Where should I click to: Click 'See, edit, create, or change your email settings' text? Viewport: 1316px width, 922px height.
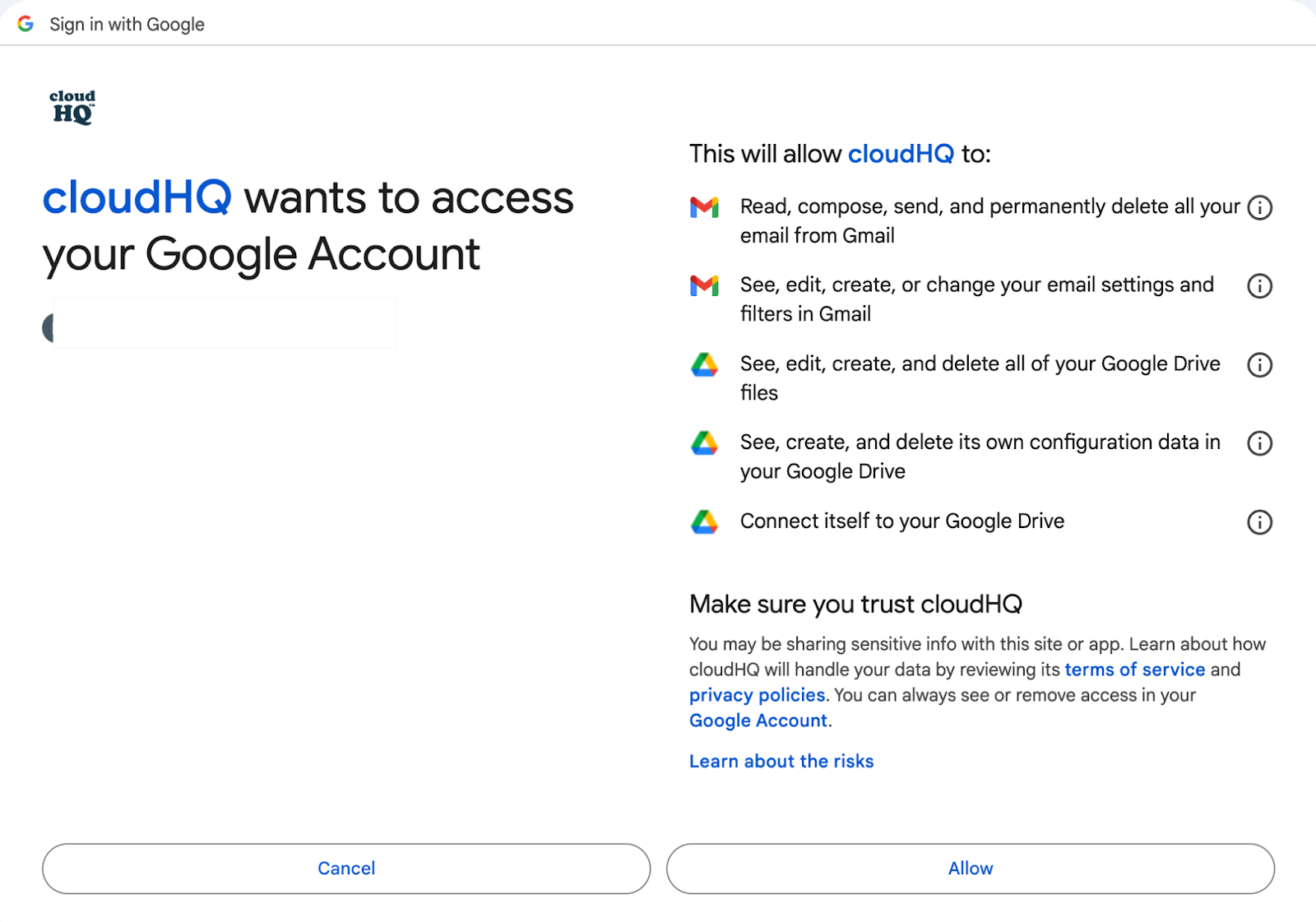point(977,299)
